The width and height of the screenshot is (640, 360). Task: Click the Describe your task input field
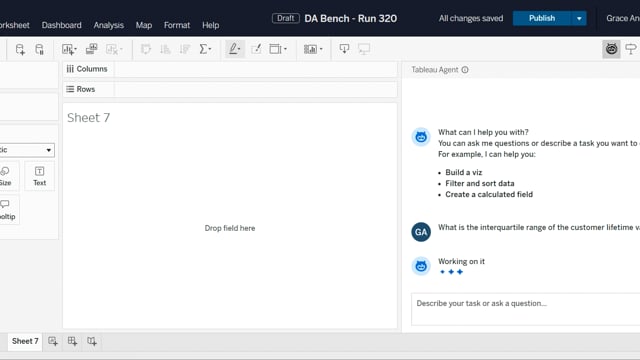point(526,309)
